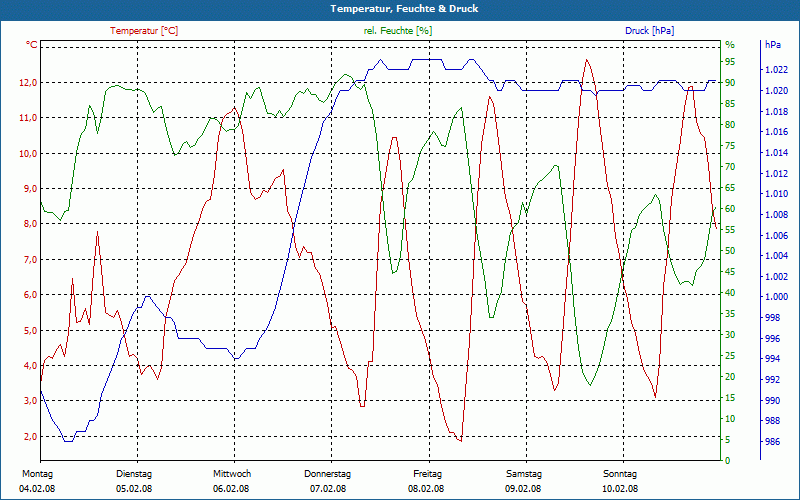The image size is (800, 500).
Task: Click the rel. Feuchte [%] legend label
Action: click(397, 31)
